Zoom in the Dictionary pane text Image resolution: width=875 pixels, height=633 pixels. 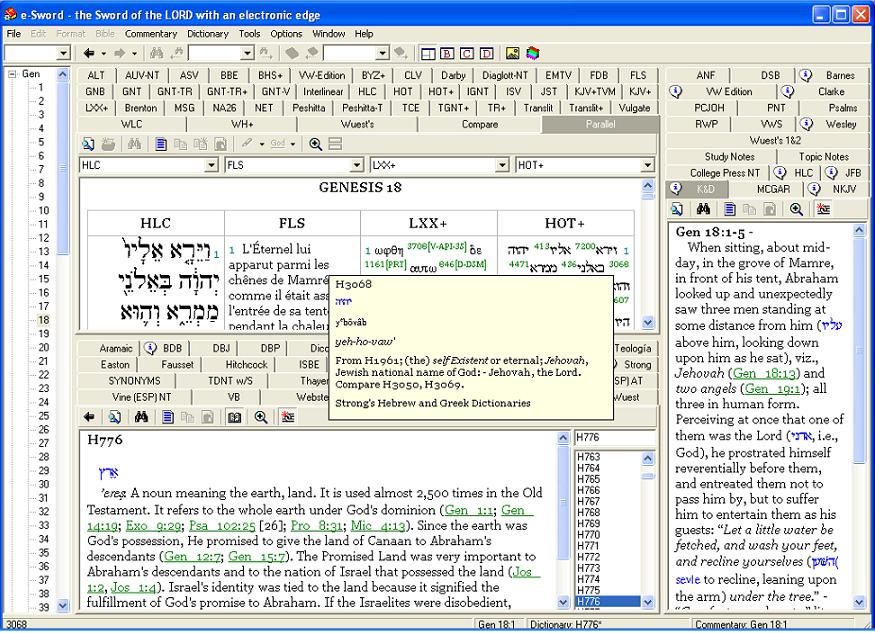pyautogui.click(x=261, y=416)
